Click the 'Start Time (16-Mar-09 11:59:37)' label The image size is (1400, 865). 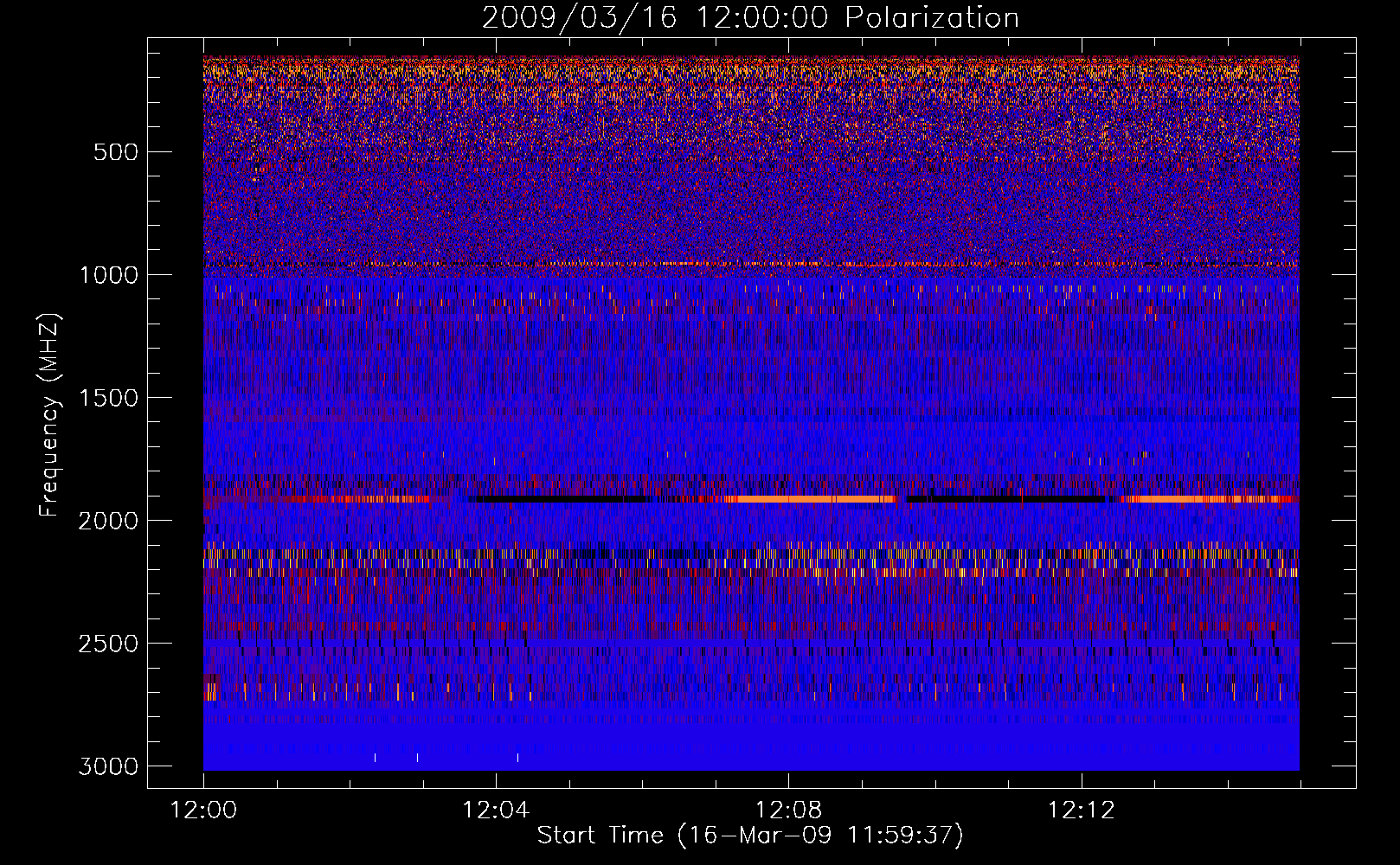tap(750, 835)
